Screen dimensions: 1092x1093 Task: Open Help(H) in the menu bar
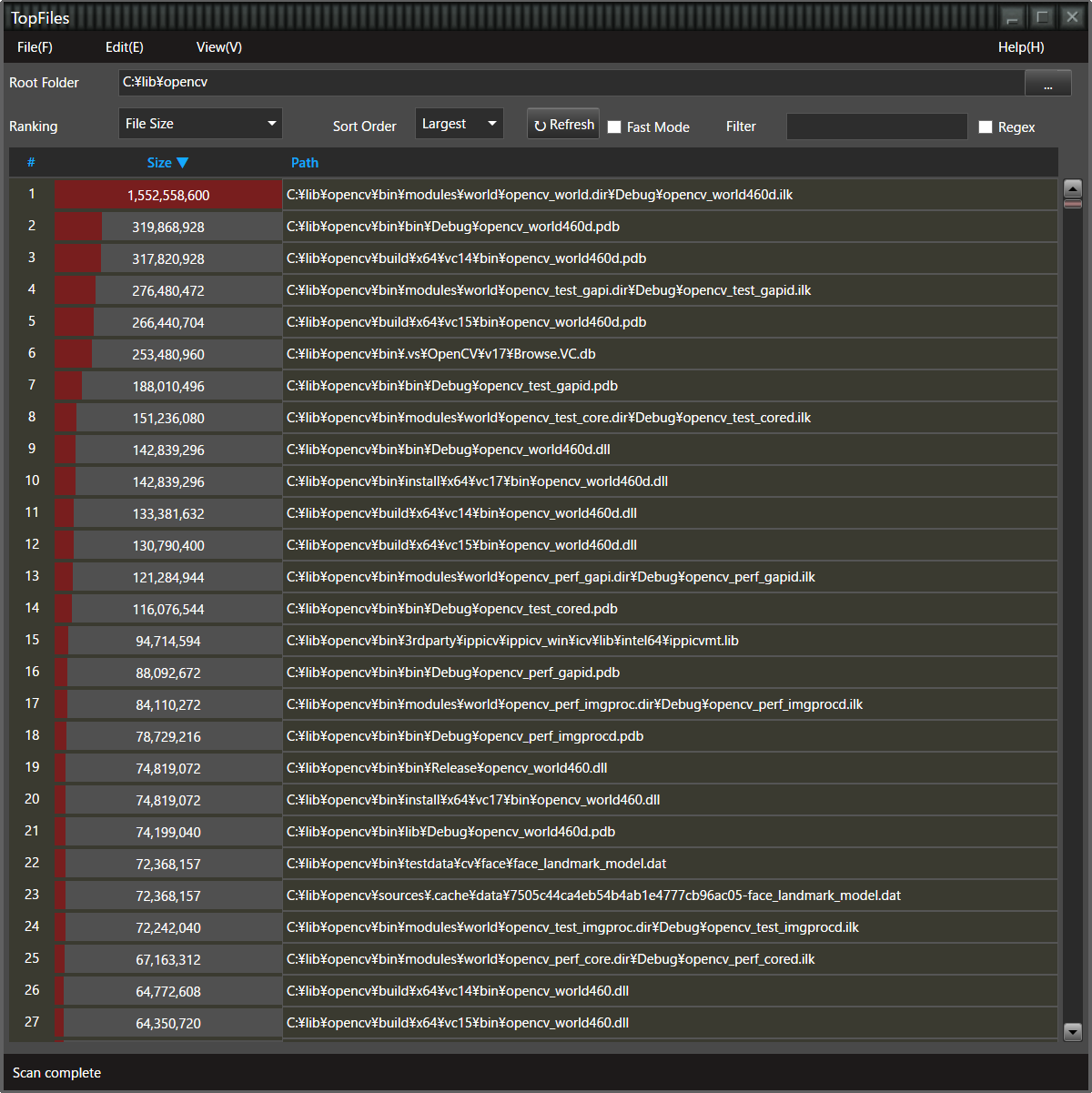(x=1020, y=46)
